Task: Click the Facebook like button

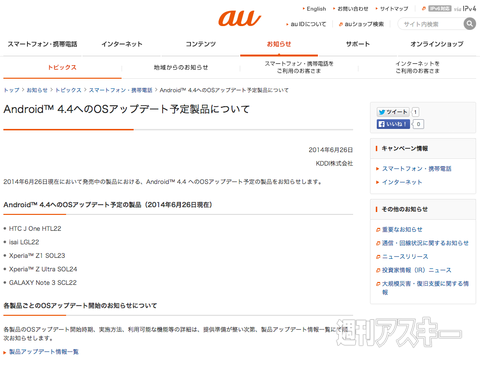Action: point(393,124)
